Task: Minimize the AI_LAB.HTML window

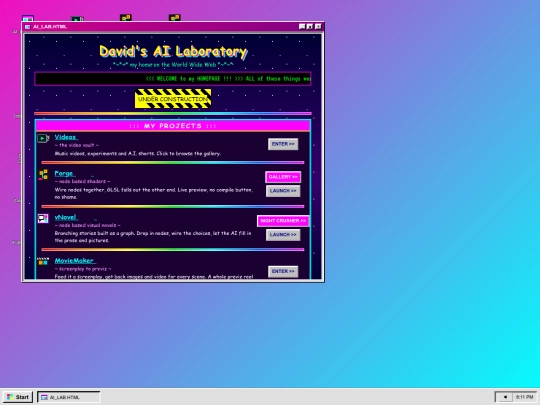Action: tap(302, 27)
